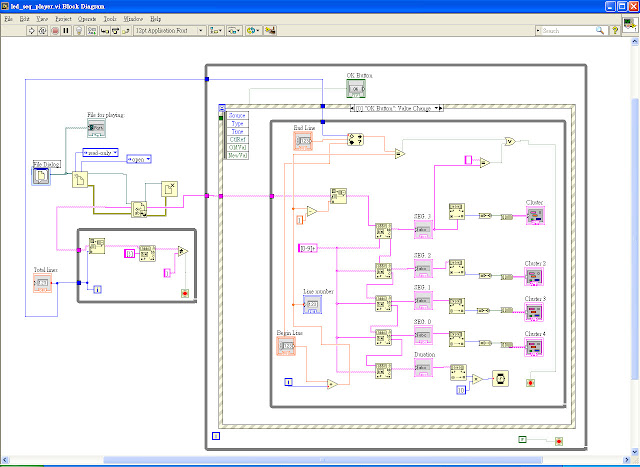Select the Duration string indicator
This screenshot has height=467, width=640.
tap(423, 367)
